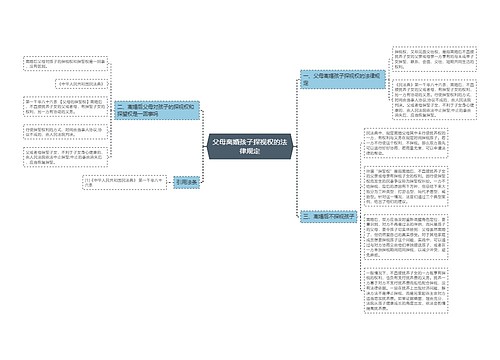Select note mentioning "探望权" under branch three
Screen dimensions: 500x360
[x=406, y=186]
